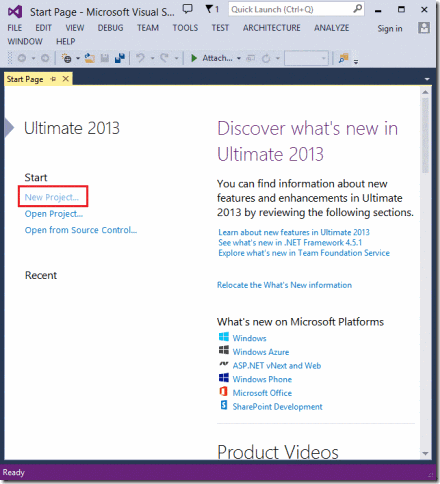Expand the open documents dropdown arrow
The width and height of the screenshot is (440, 484).
[x=427, y=79]
